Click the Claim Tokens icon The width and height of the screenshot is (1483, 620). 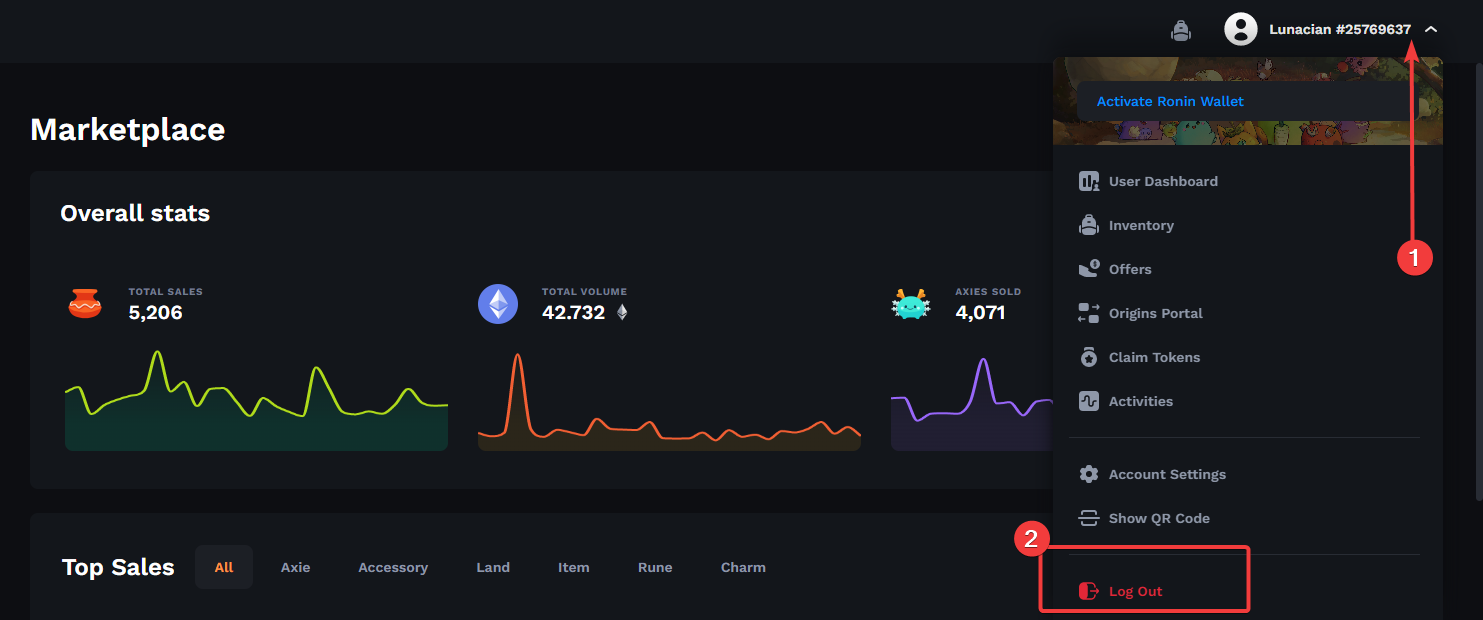(1089, 357)
